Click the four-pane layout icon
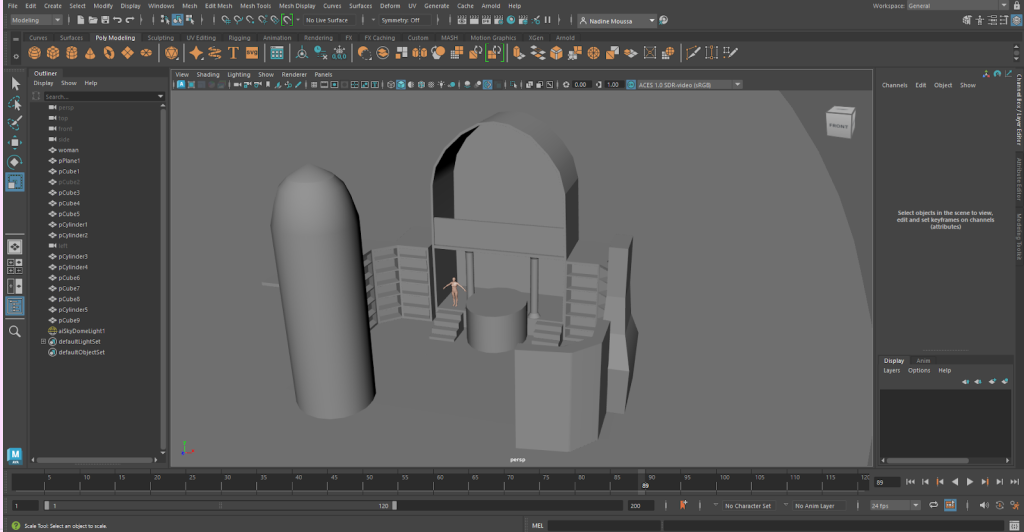This screenshot has width=1024, height=532. [15, 266]
